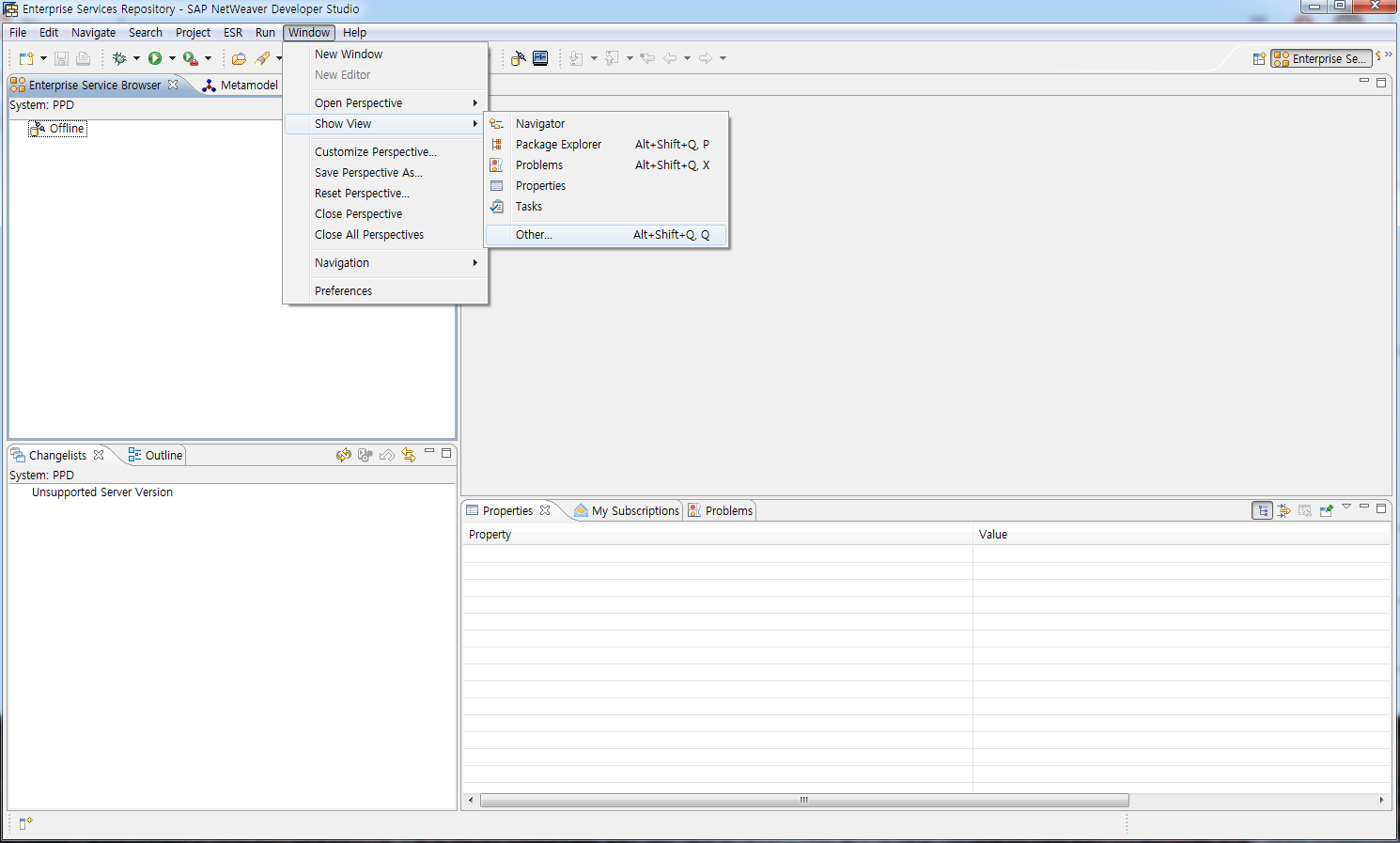
Task: Select Close All Perspectives entry
Action: 386,235
